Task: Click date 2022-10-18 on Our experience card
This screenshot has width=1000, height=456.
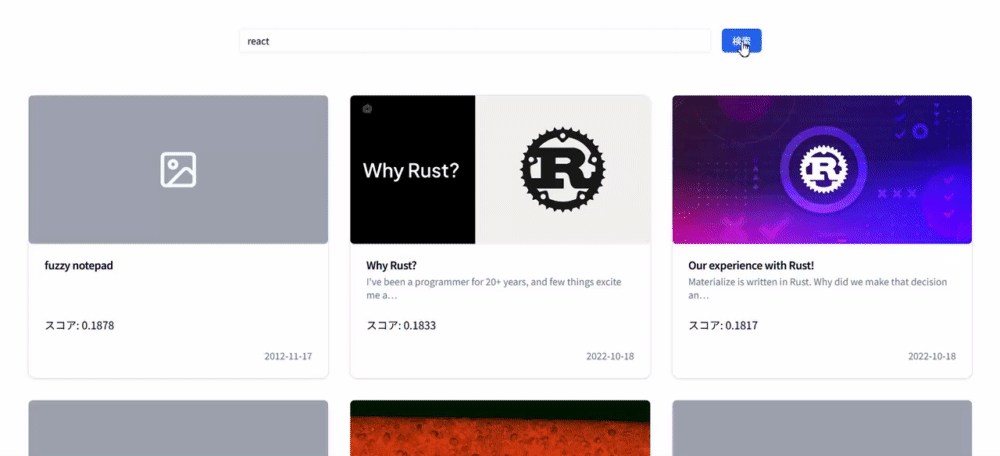Action: pyautogui.click(x=932, y=357)
